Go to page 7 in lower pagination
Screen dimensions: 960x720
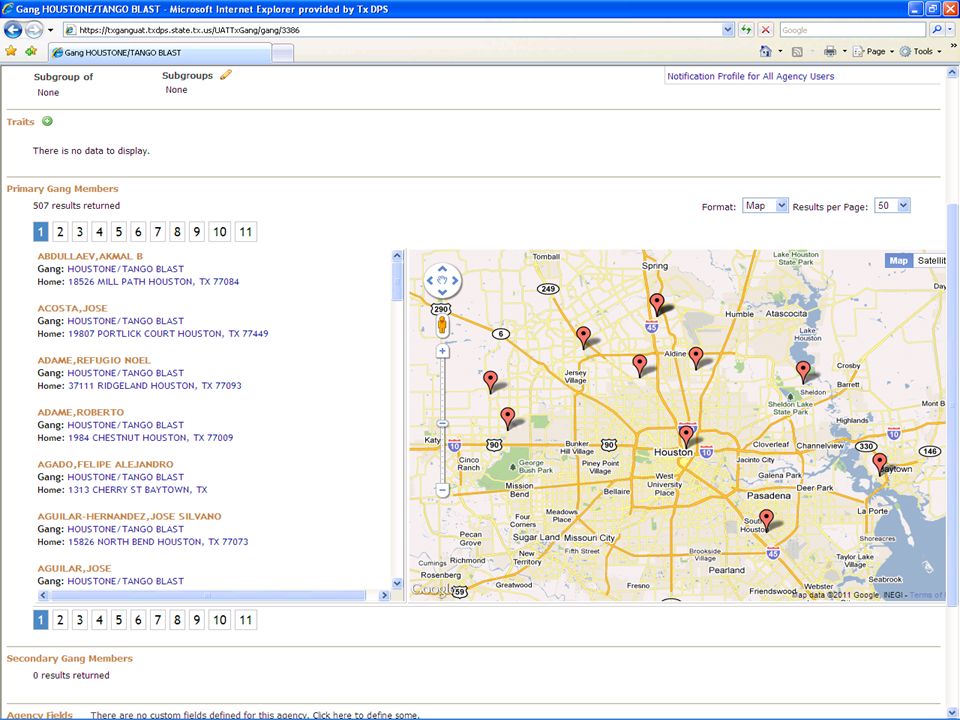158,620
